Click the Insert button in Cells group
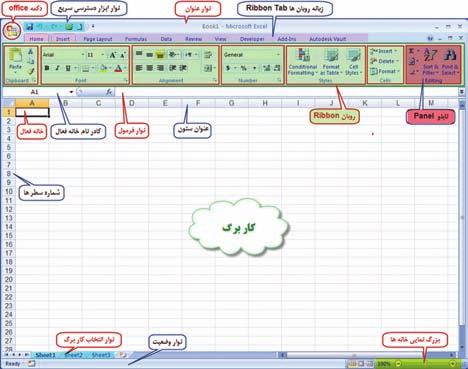Image resolution: width=468 pixels, height=369 pixels. tap(384, 51)
